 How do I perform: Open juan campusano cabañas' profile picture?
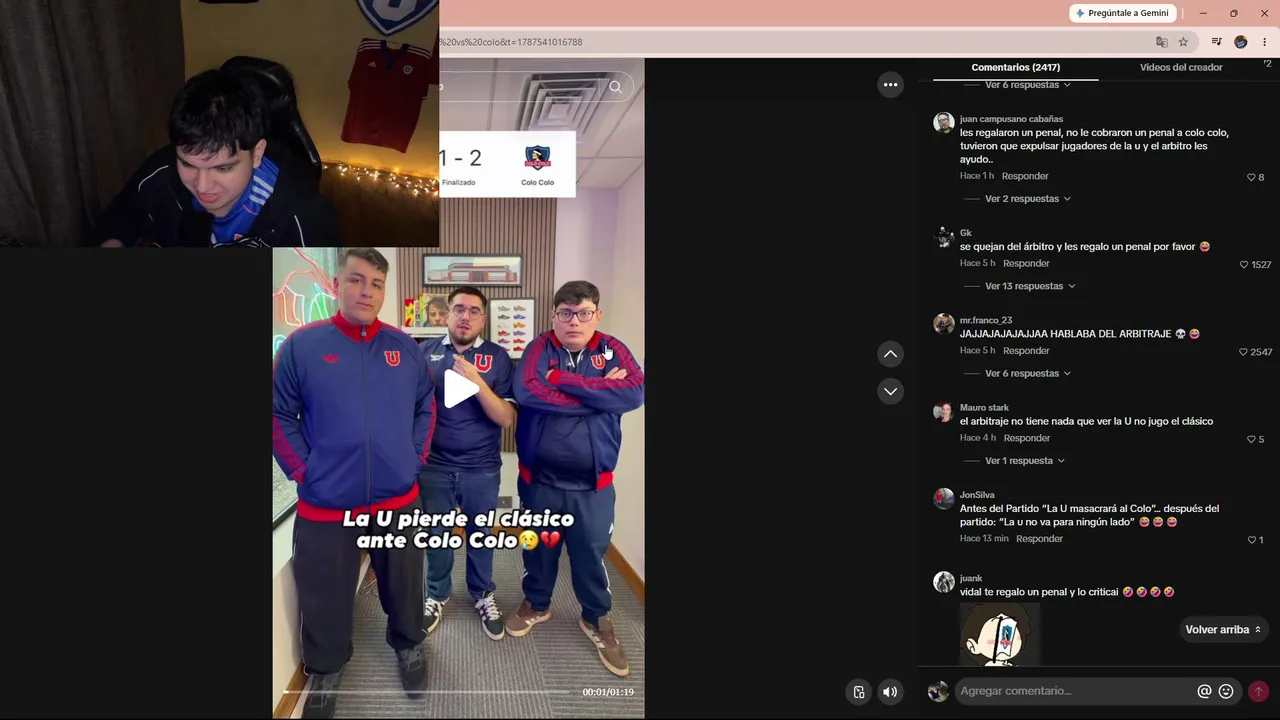point(944,123)
